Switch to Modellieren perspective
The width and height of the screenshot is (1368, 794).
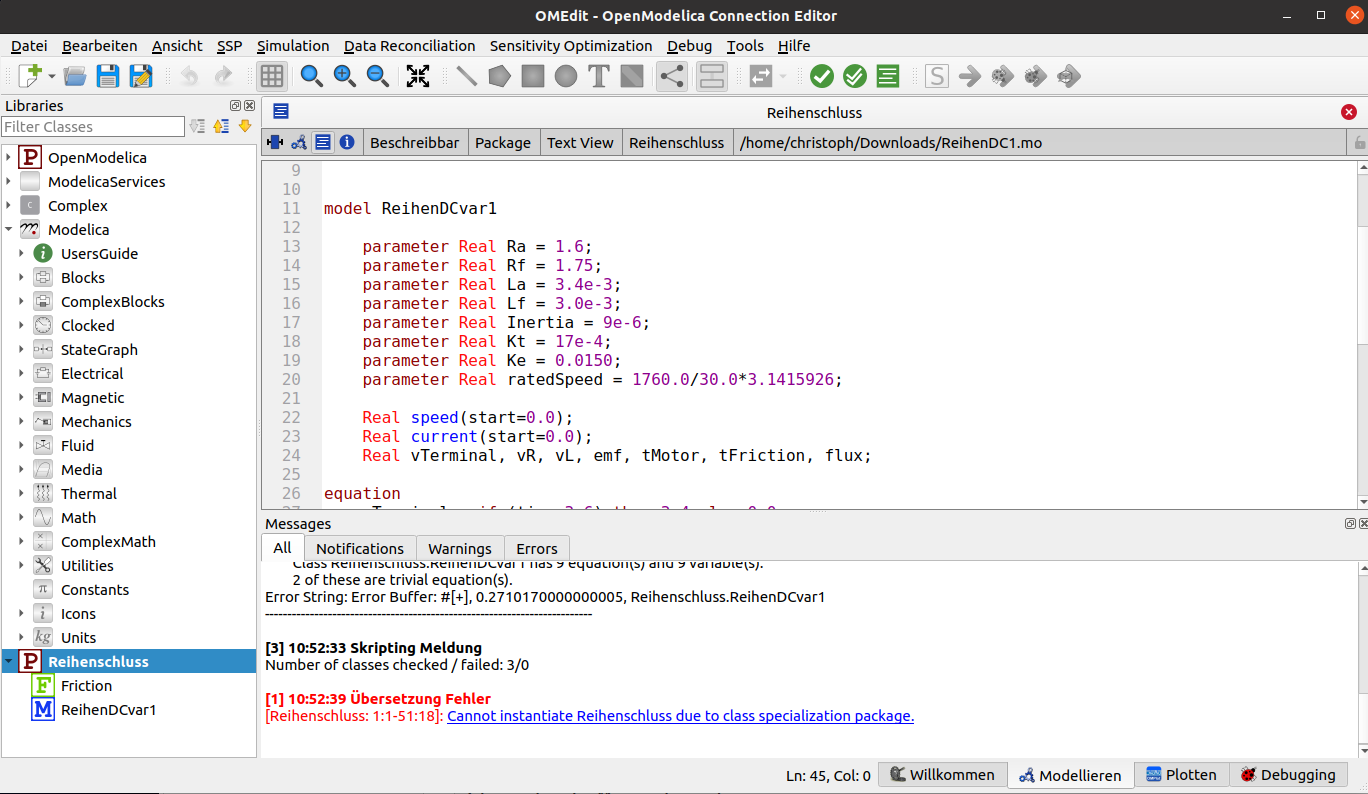coord(1070,775)
